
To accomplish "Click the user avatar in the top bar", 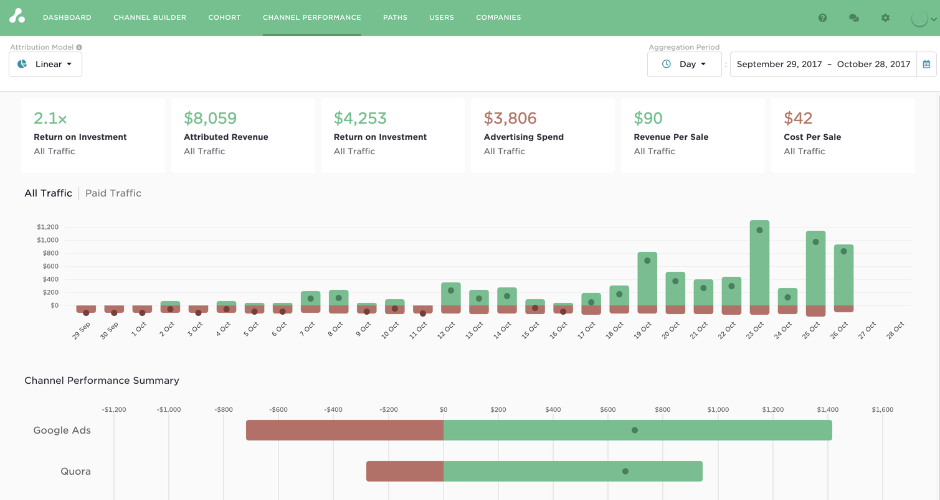I will coord(919,18).
